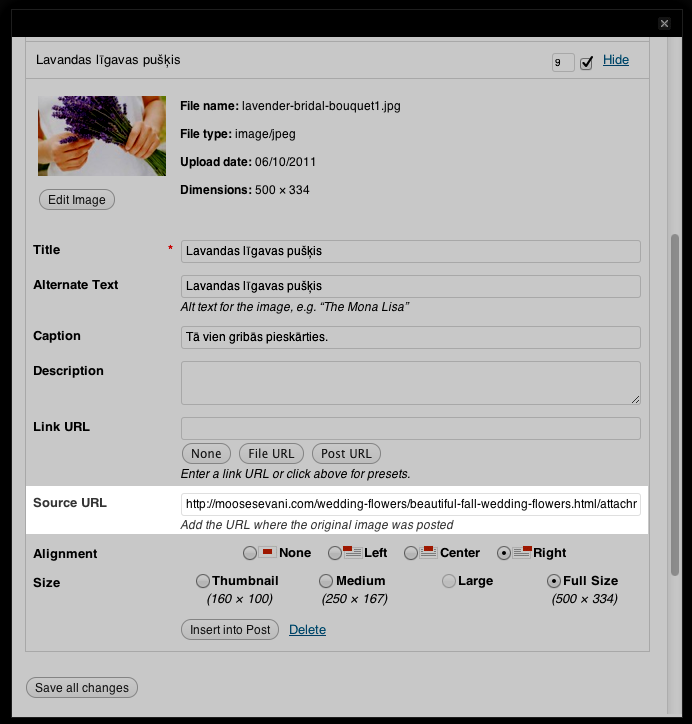692x724 pixels.
Task: Close the media dialog with X
Action: [664, 24]
